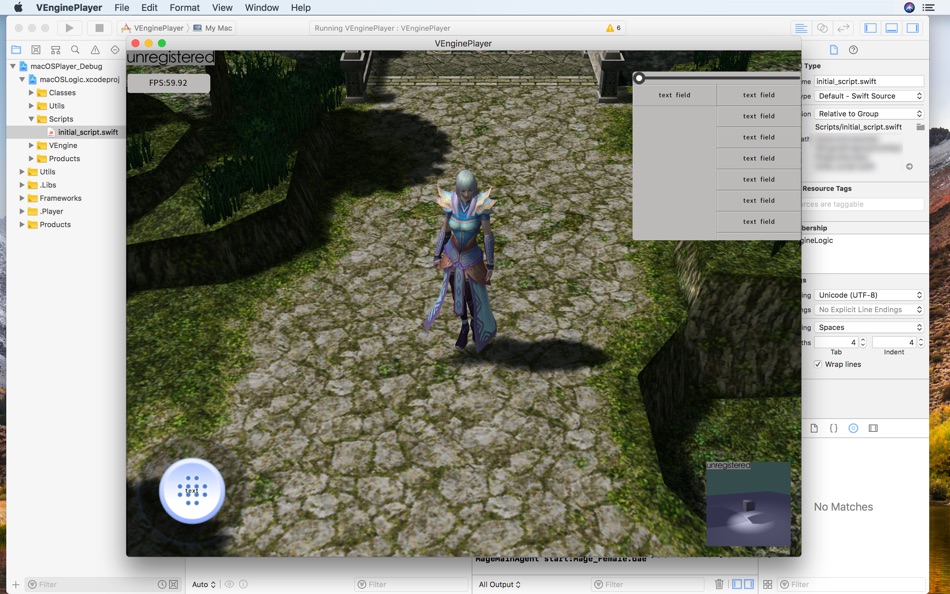Open the Object library icon
The height and width of the screenshot is (594, 950).
(x=853, y=428)
